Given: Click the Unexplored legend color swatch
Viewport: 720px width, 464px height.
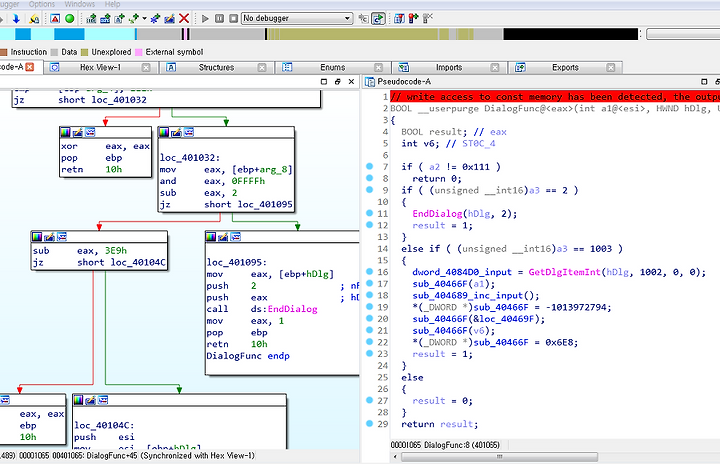Looking at the screenshot, I should click(84, 52).
